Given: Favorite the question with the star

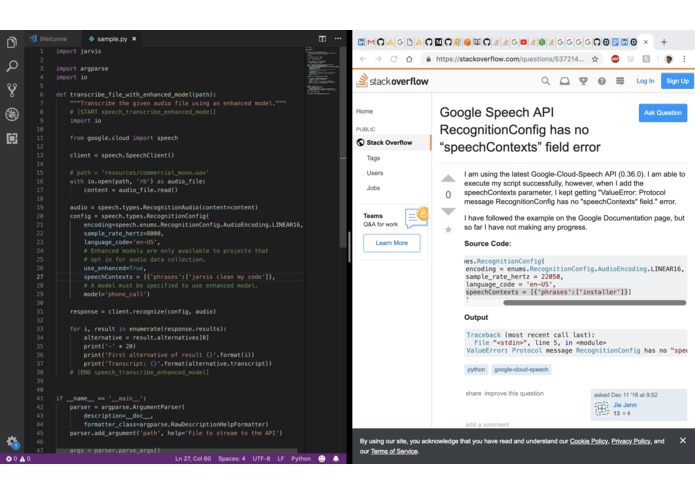Looking at the screenshot, I should 448,229.
